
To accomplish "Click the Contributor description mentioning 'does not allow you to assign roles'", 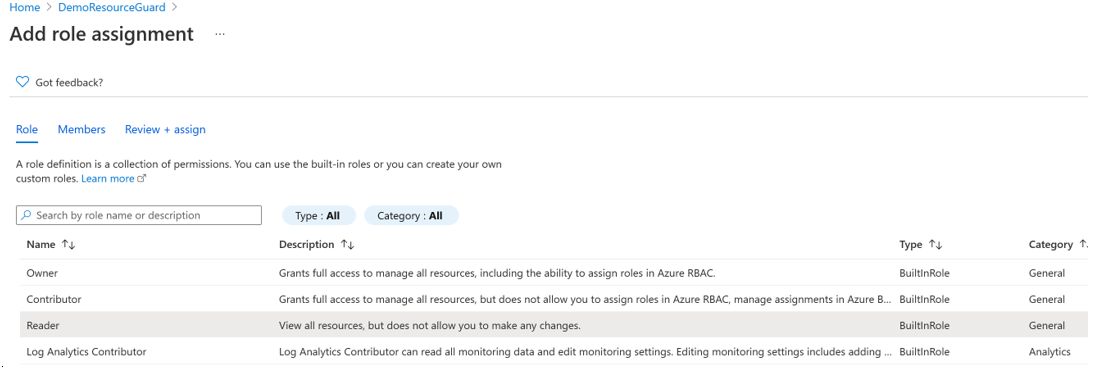I will tap(586, 300).
